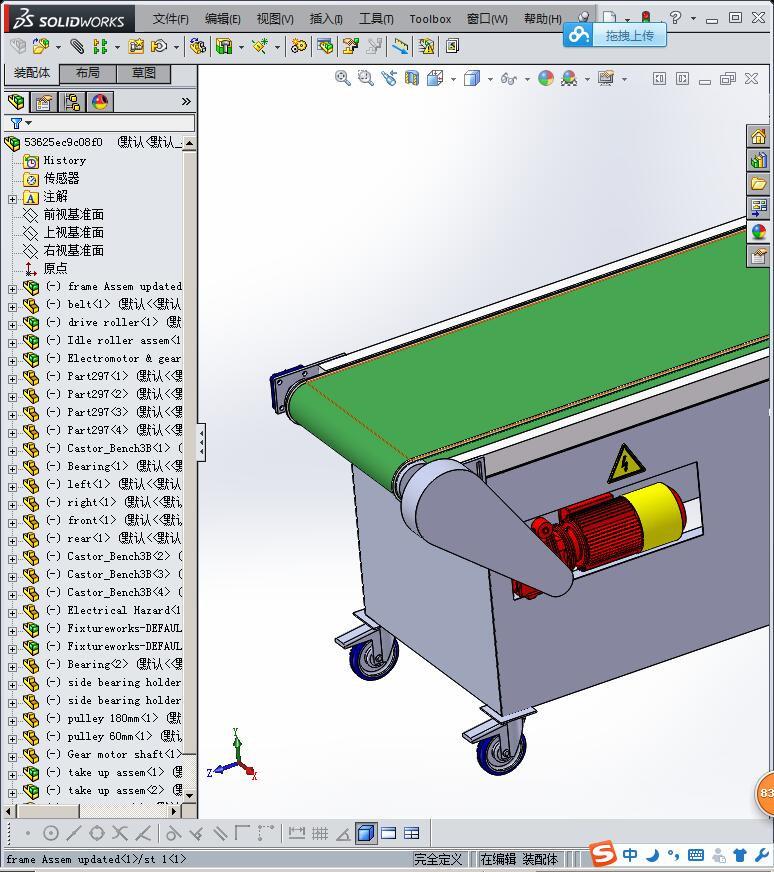
Task: Open the Design Library icon in task pane
Action: pyautogui.click(x=758, y=160)
